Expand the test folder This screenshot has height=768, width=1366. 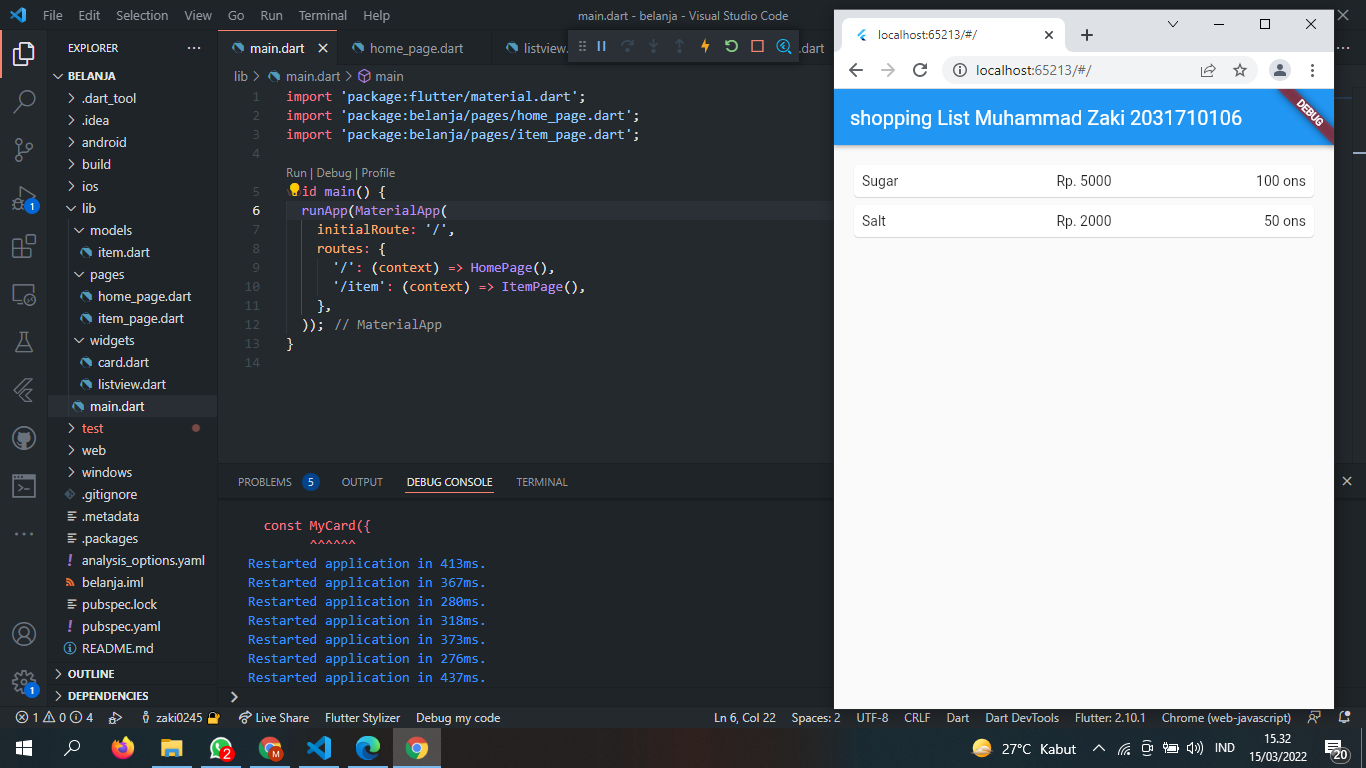tap(91, 428)
